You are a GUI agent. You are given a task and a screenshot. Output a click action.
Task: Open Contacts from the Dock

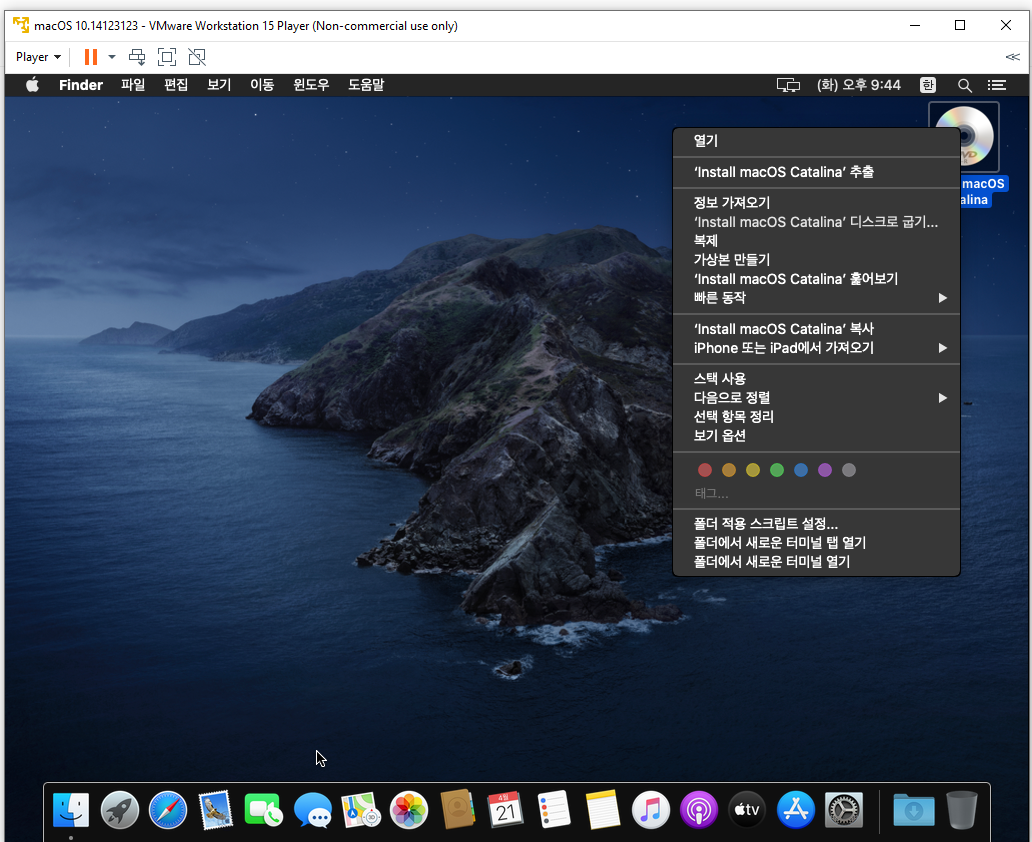[457, 810]
